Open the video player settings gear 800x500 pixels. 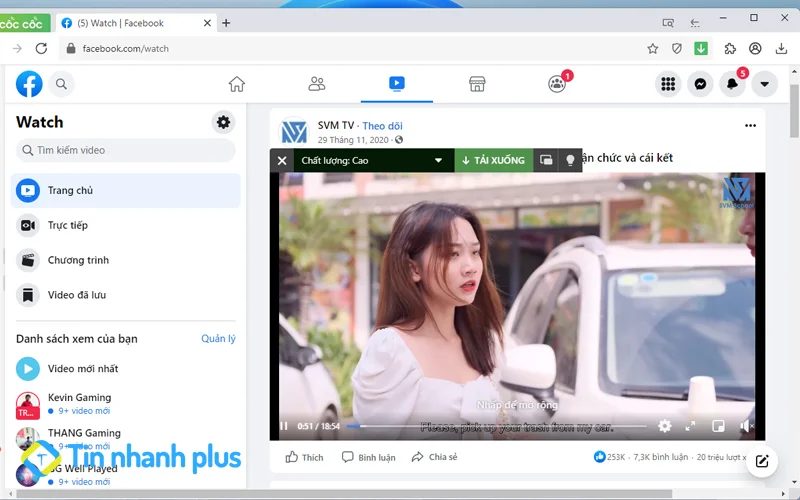point(664,426)
